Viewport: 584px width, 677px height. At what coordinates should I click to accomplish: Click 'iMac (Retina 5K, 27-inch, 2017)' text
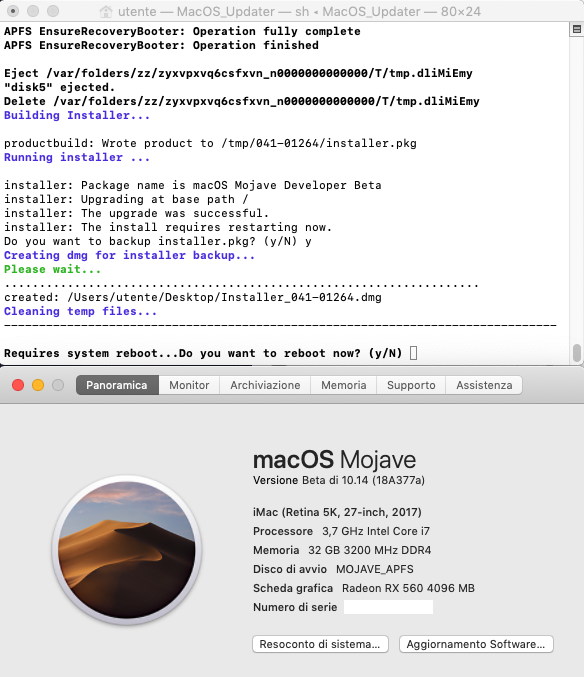coord(337,512)
